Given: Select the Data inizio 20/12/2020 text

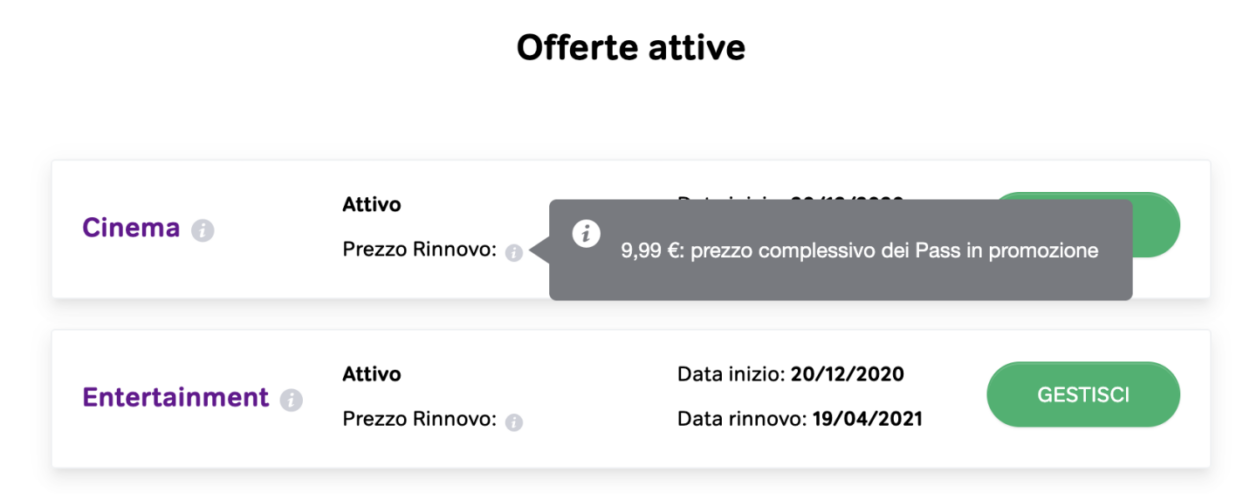Looking at the screenshot, I should (x=790, y=375).
